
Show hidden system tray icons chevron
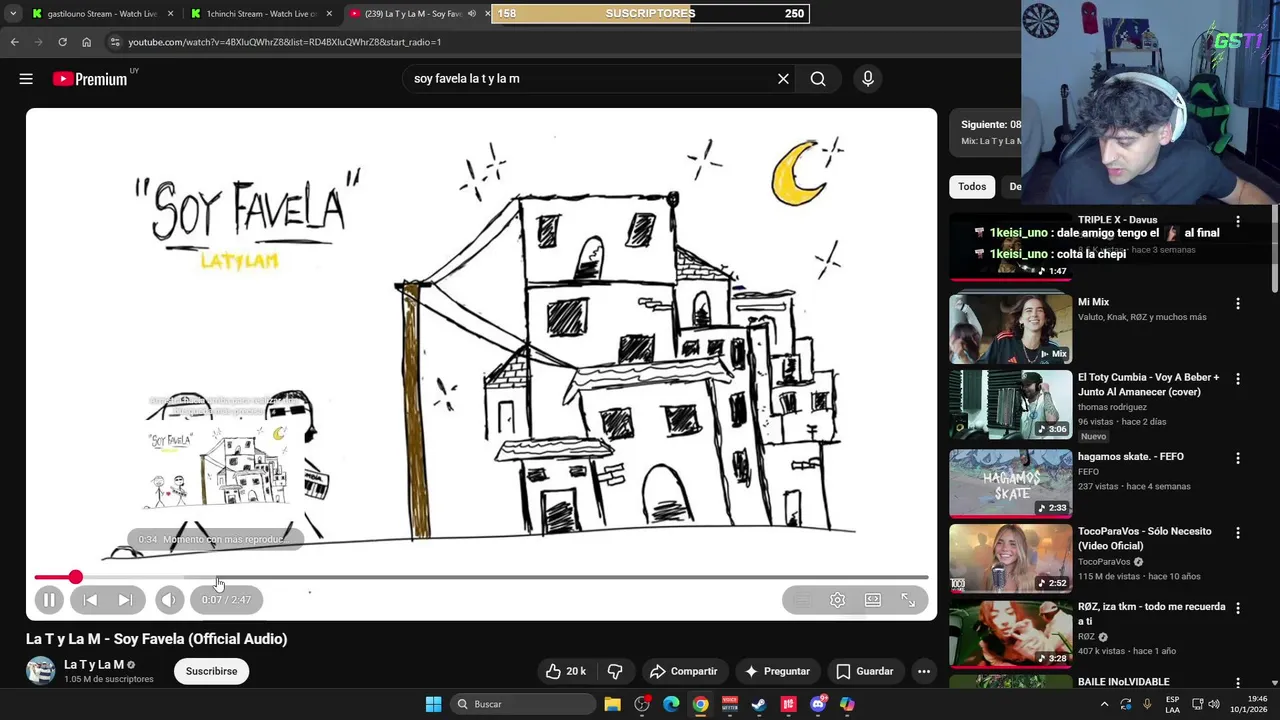point(1104,704)
